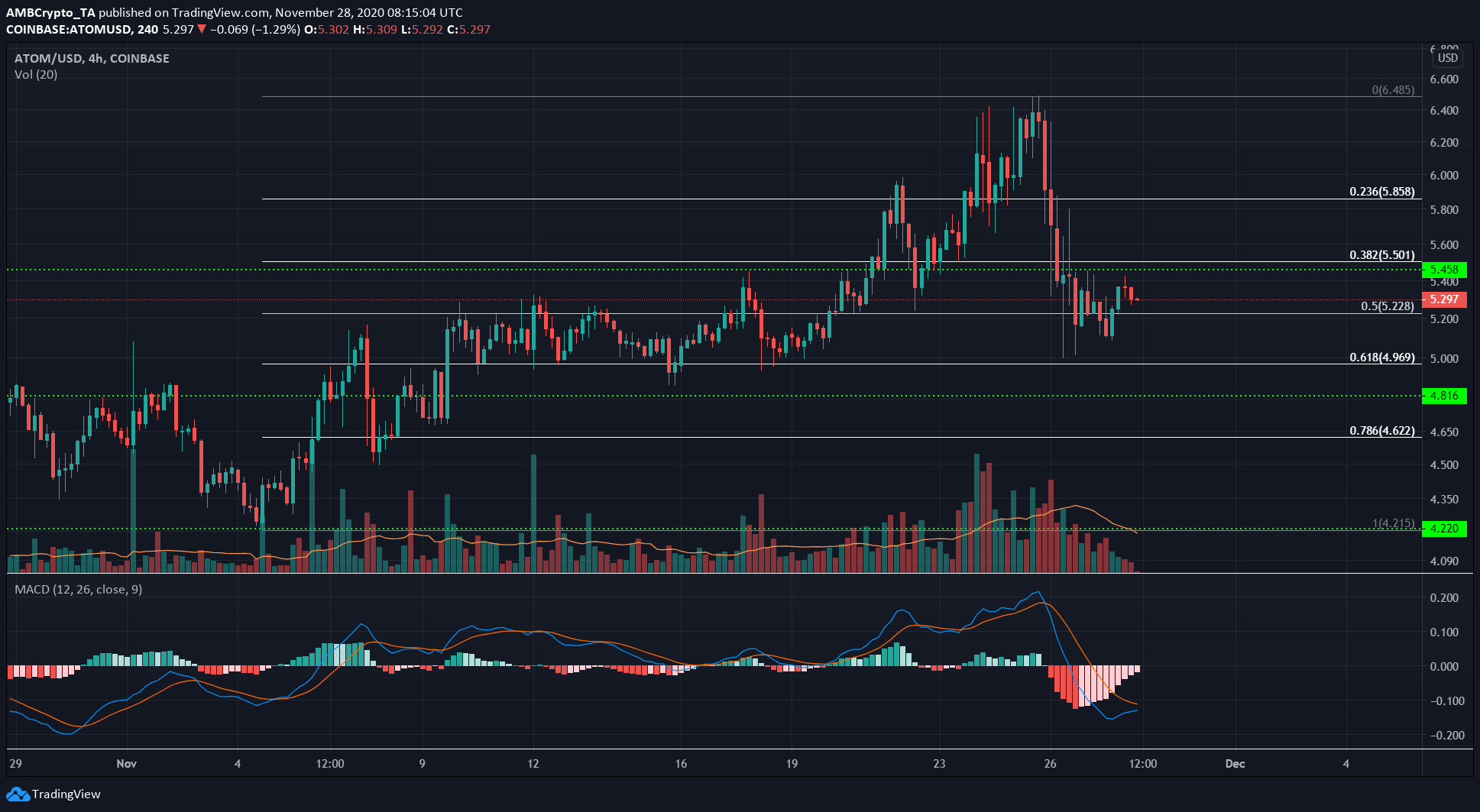Click the USD currency label button
The height and width of the screenshot is (812, 1480).
tap(1448, 58)
